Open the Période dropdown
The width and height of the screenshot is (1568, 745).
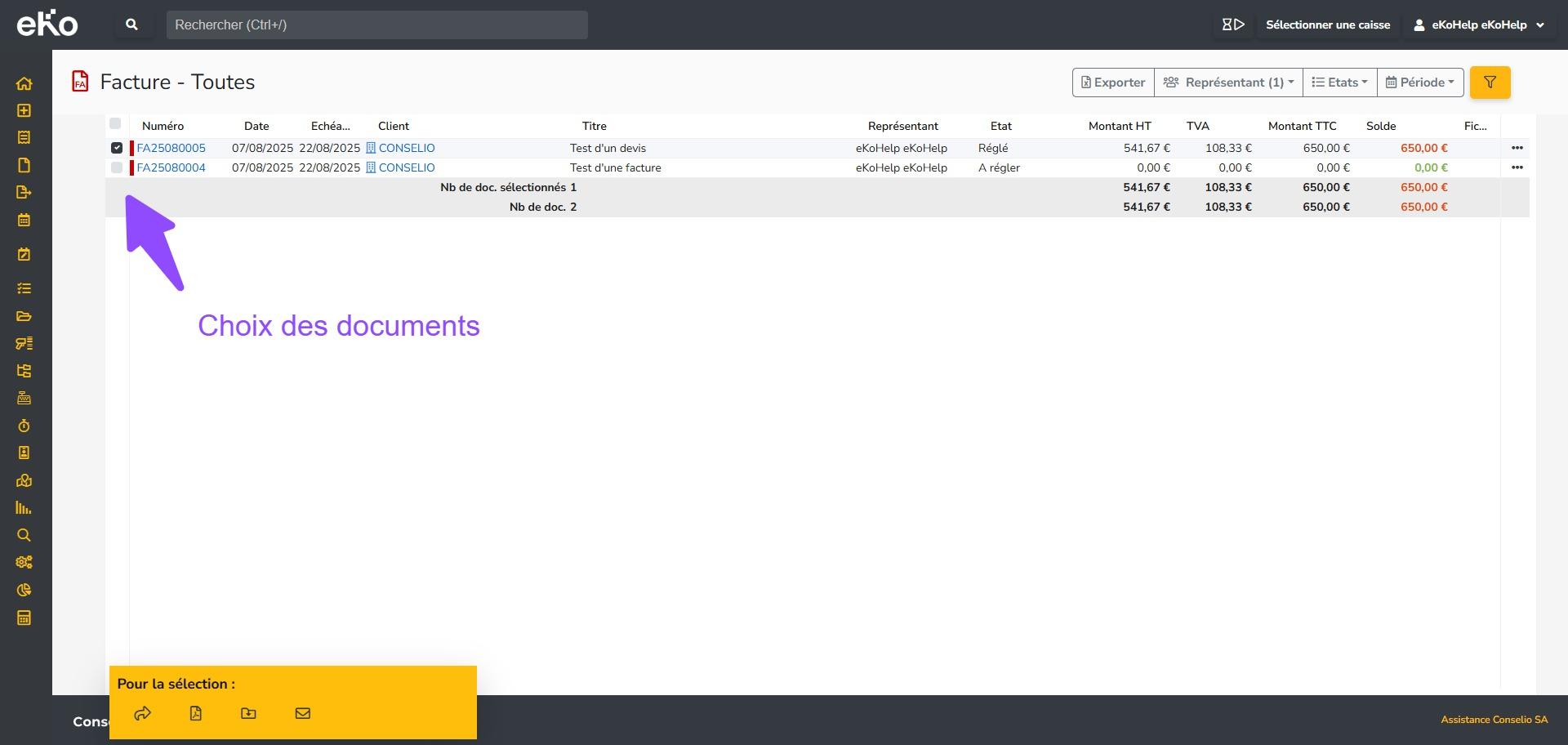point(1419,83)
